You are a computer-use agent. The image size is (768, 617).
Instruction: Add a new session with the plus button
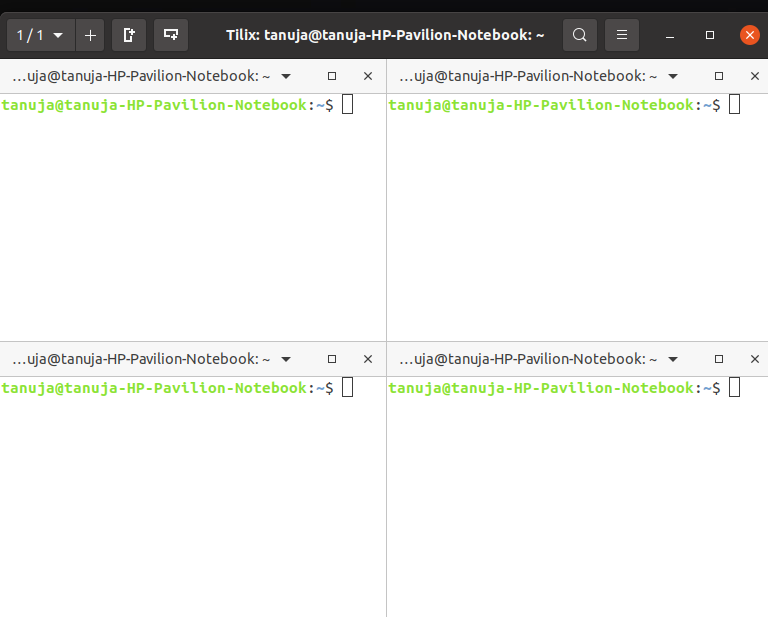click(x=90, y=35)
